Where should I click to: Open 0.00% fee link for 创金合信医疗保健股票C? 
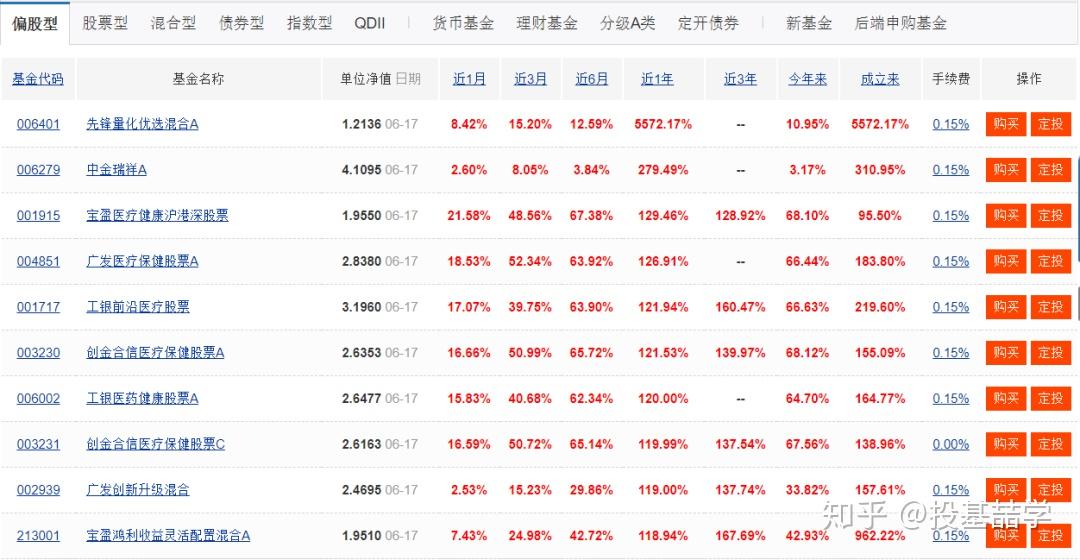tap(951, 444)
